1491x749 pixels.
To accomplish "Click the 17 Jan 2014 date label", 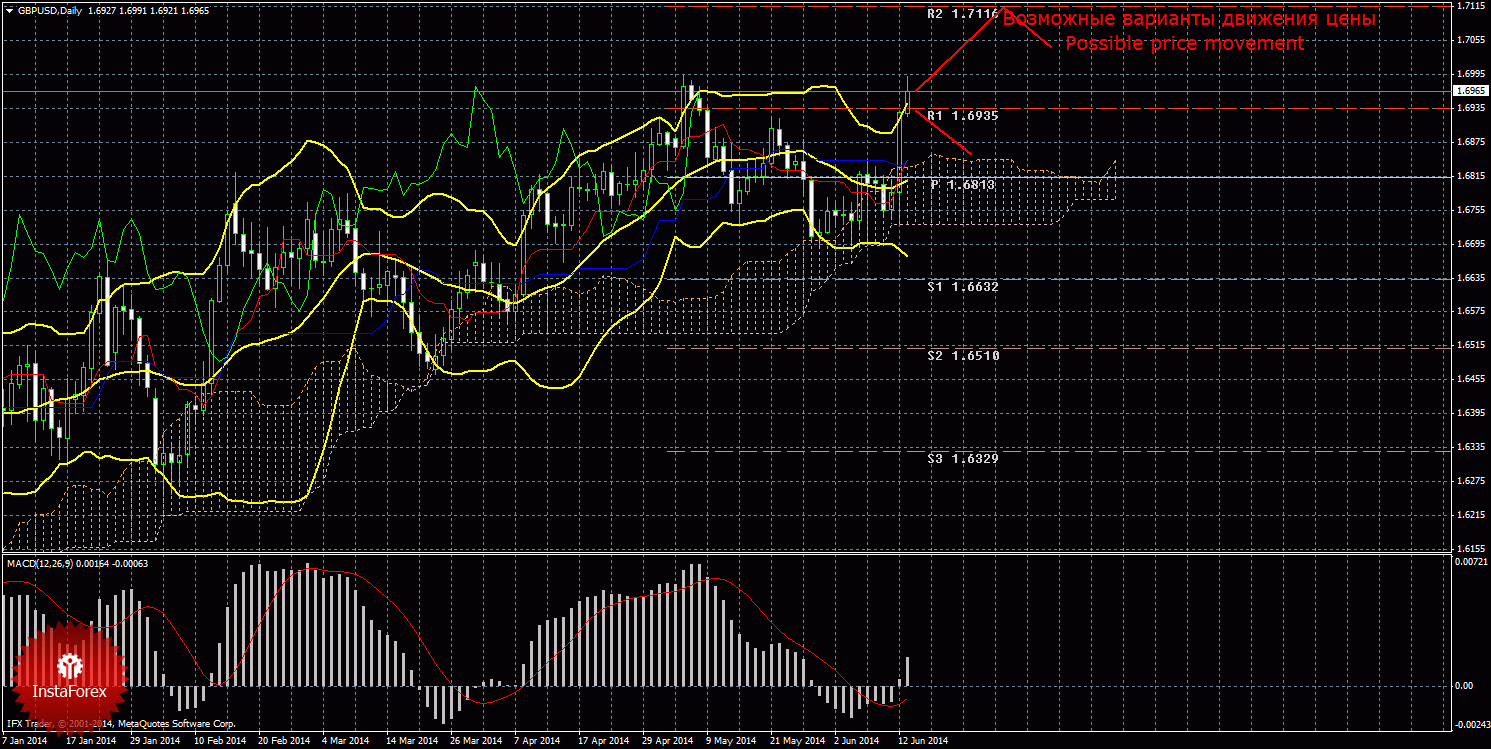I will [x=89, y=741].
